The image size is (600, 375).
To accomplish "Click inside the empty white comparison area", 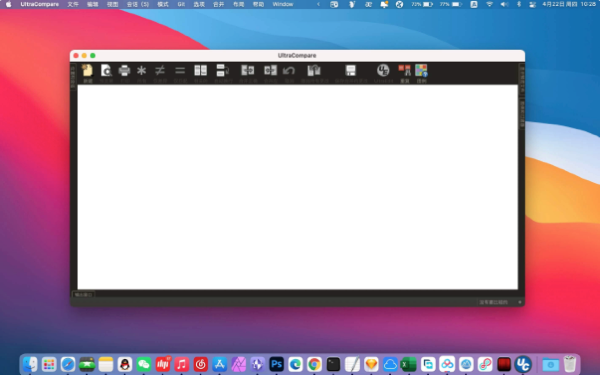I will pyautogui.click(x=297, y=187).
